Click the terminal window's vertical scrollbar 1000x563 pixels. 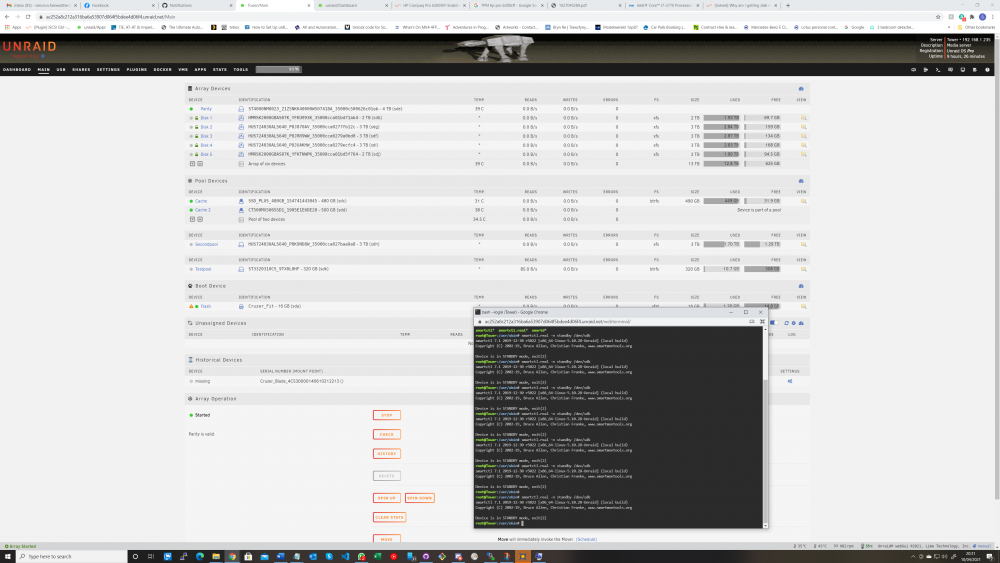[765, 427]
